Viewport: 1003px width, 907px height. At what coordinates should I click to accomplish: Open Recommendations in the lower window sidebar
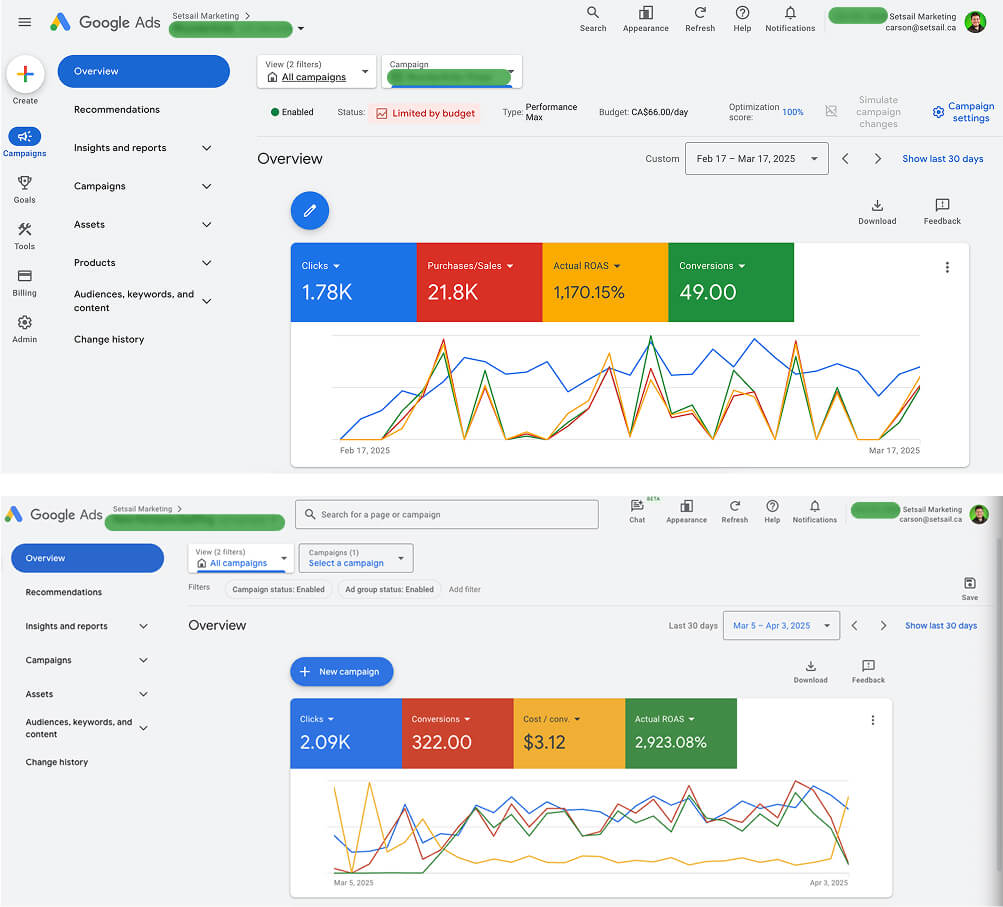pyautogui.click(x=64, y=592)
